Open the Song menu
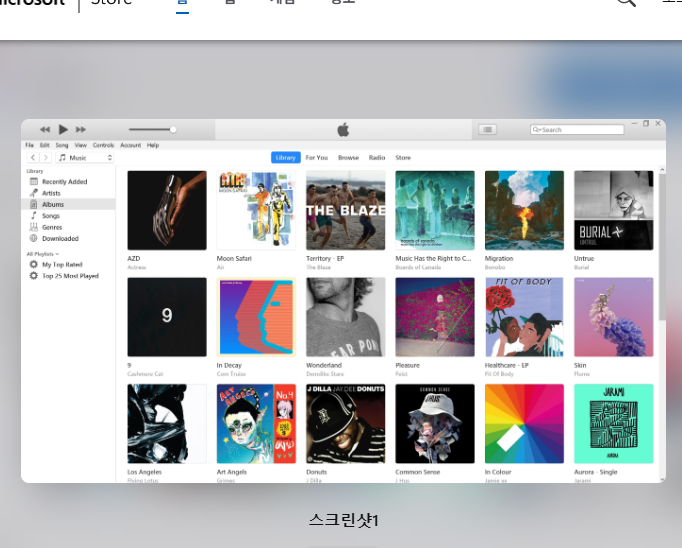Screen dimensions: 682x548 (62, 145)
